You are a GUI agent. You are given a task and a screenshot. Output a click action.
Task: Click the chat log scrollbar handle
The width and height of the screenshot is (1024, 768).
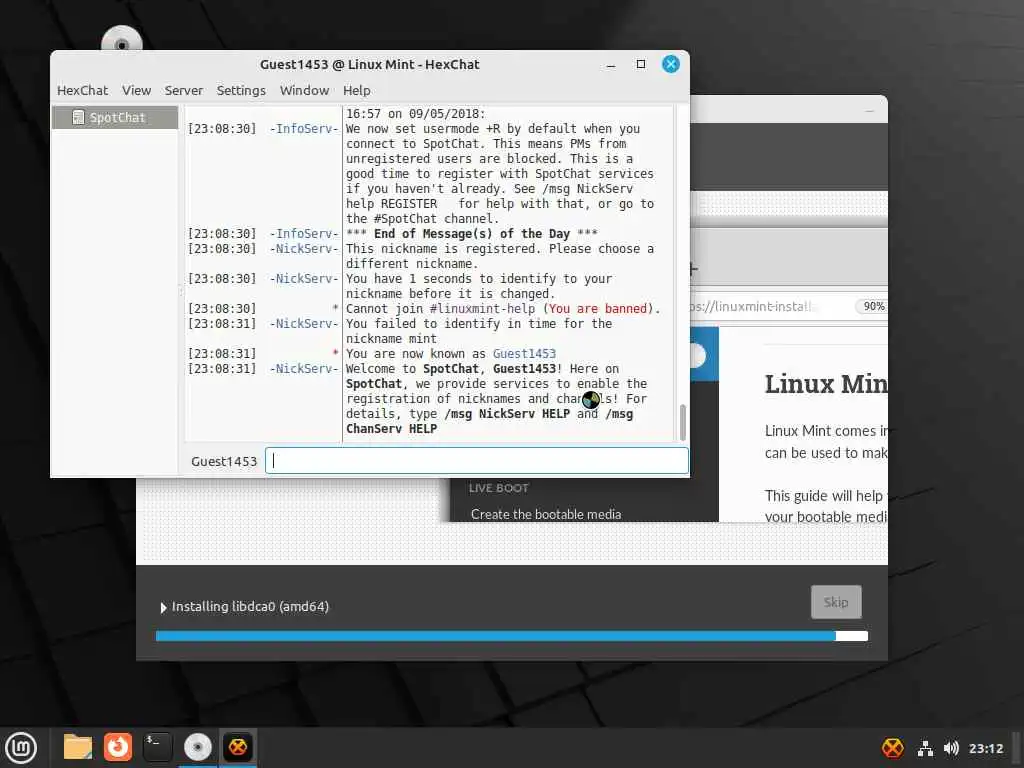click(x=682, y=422)
